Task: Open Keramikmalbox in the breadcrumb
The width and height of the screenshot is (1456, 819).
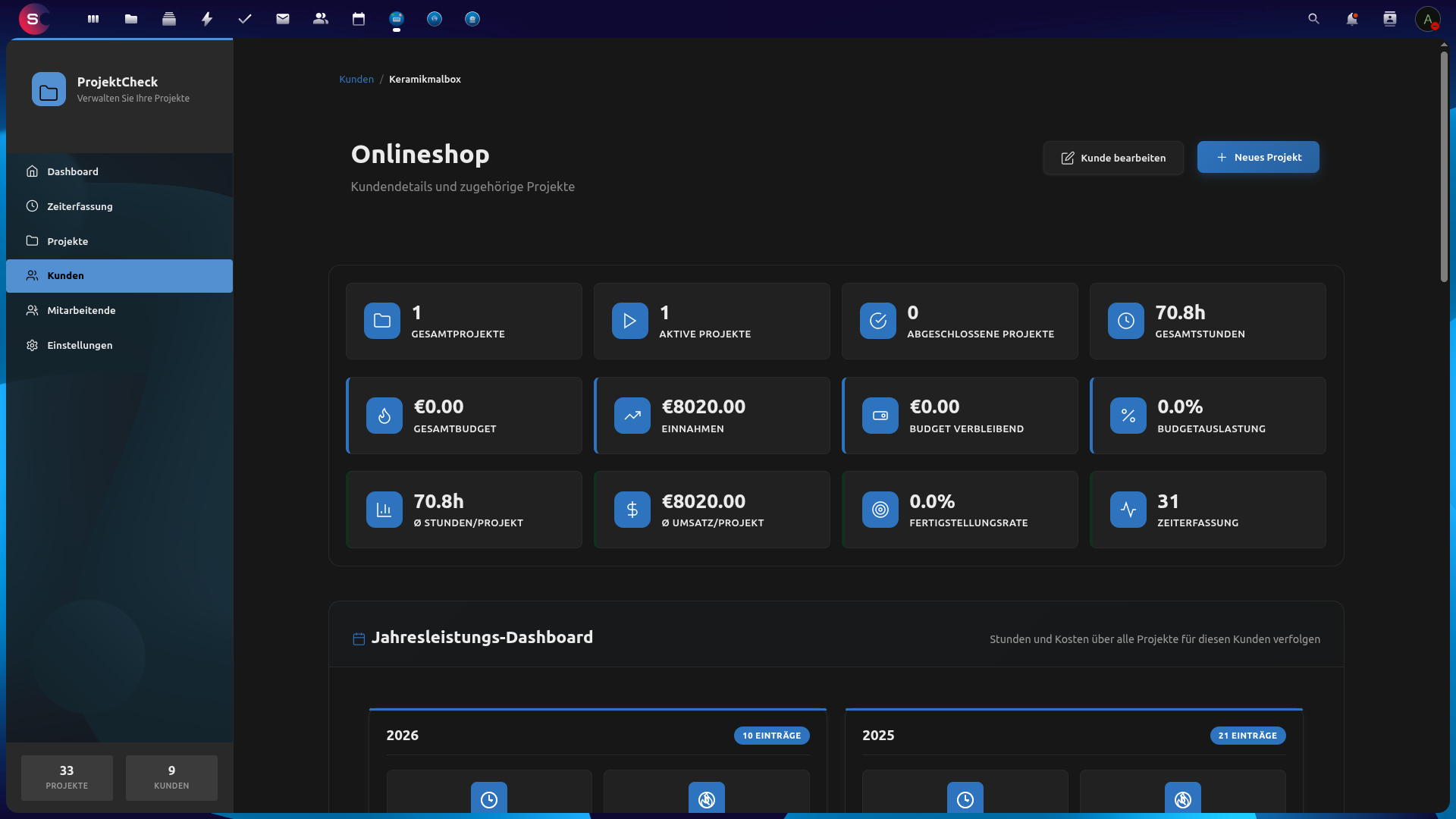Action: pos(425,79)
